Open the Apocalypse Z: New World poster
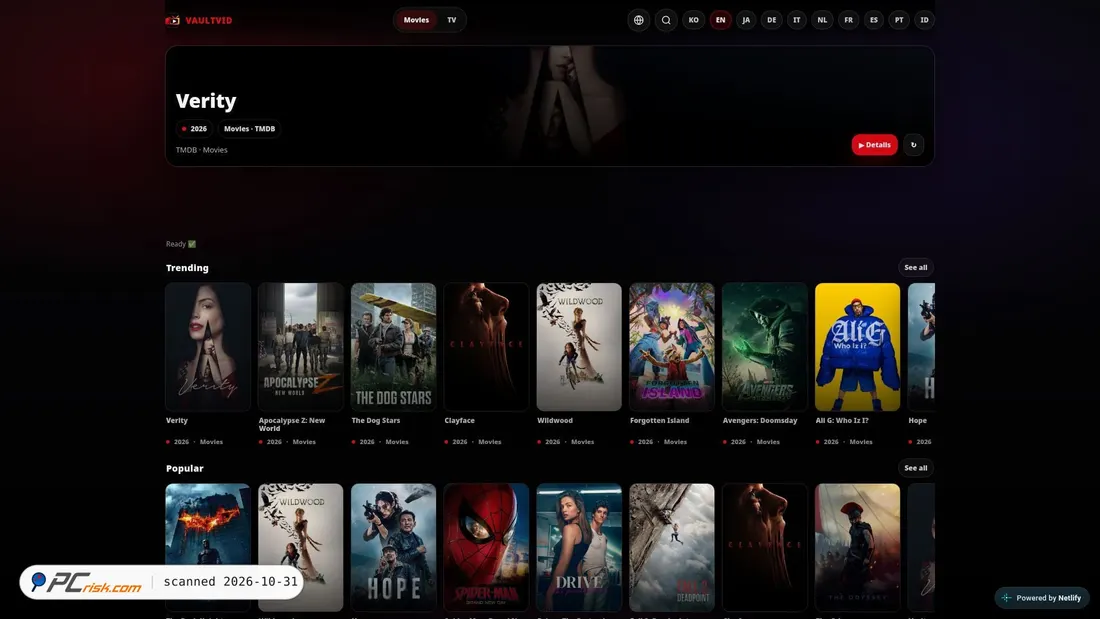The image size is (1100, 619). point(300,347)
